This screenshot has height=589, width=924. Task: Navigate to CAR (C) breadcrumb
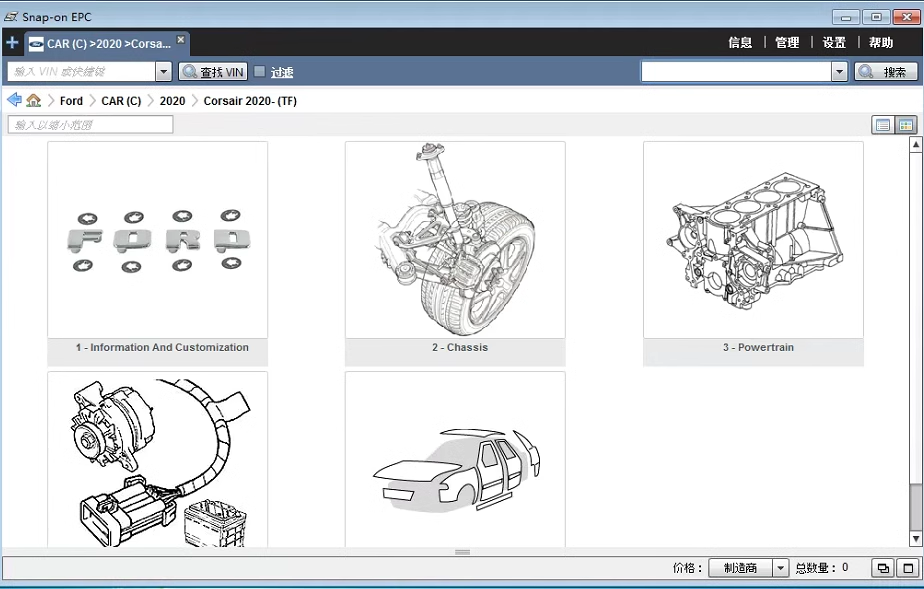pos(121,101)
